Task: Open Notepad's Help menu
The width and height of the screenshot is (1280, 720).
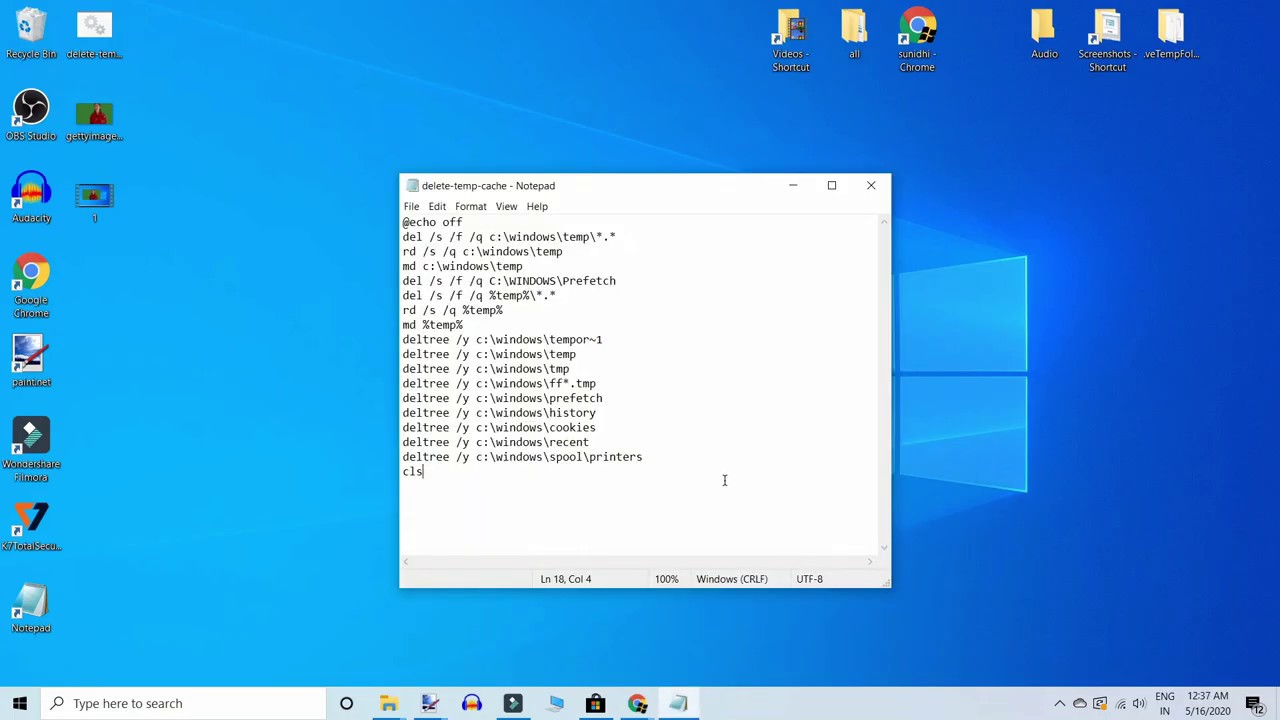Action: [x=537, y=206]
